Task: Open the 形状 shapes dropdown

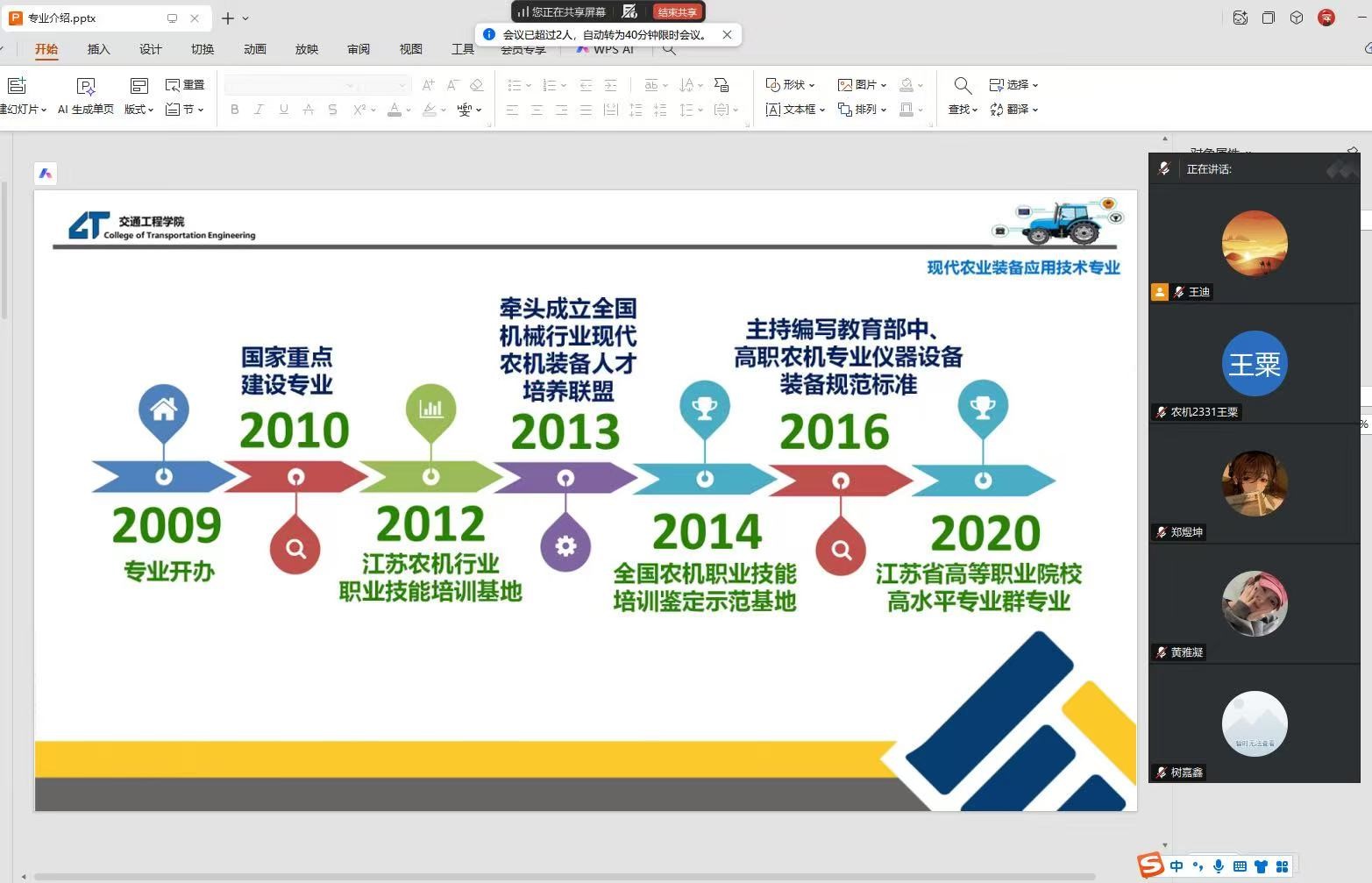Action: (790, 85)
